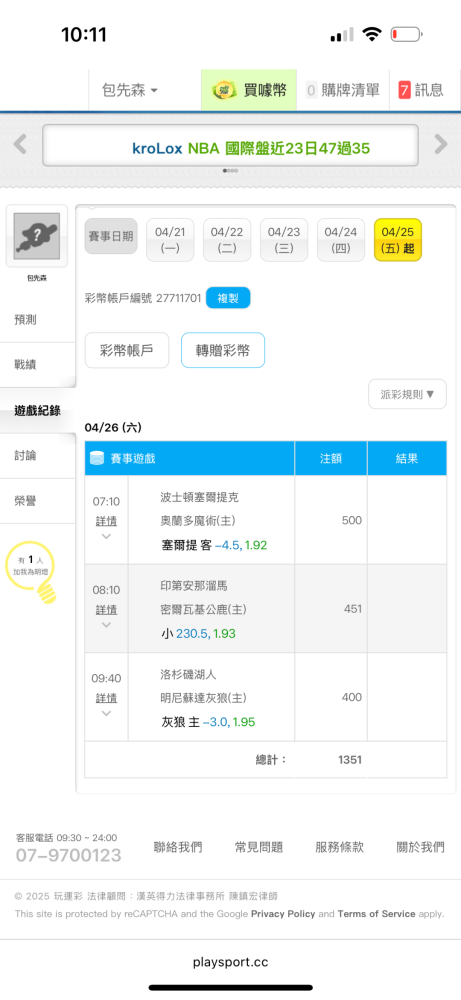Expand the 派彩規則 dropdown
Image resolution: width=461 pixels, height=1000 pixels.
[407, 394]
